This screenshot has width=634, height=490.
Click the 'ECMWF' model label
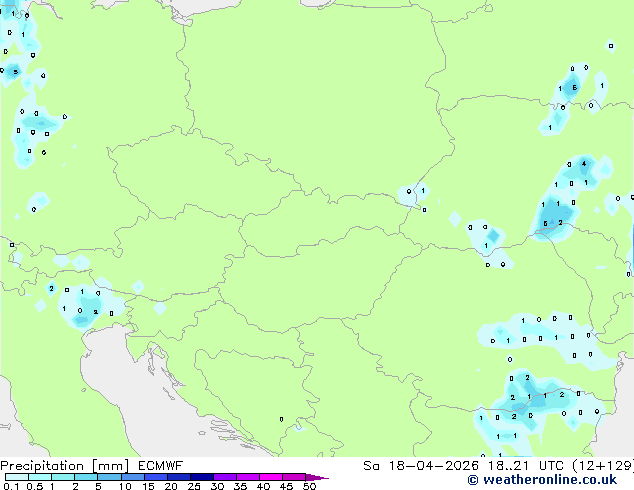[161, 466]
